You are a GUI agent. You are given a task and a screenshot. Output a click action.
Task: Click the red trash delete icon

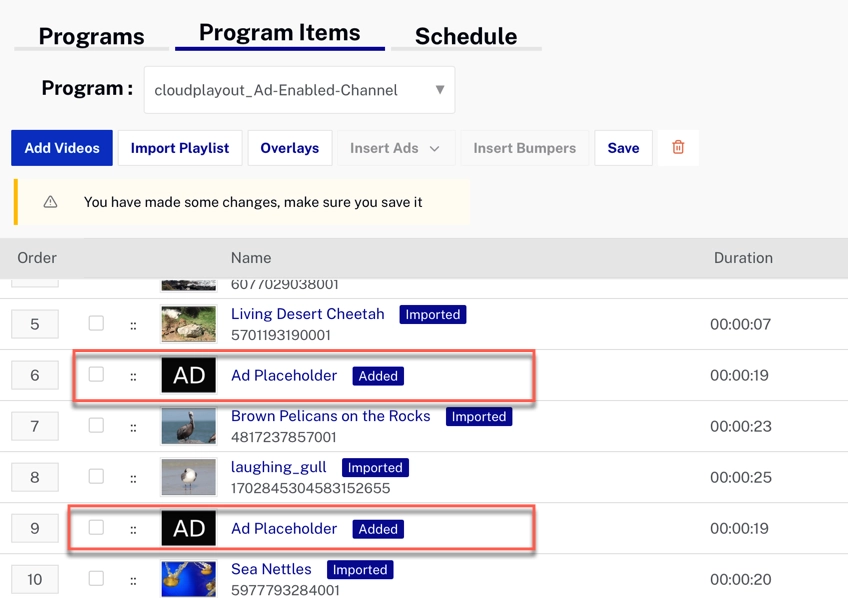pyautogui.click(x=678, y=148)
